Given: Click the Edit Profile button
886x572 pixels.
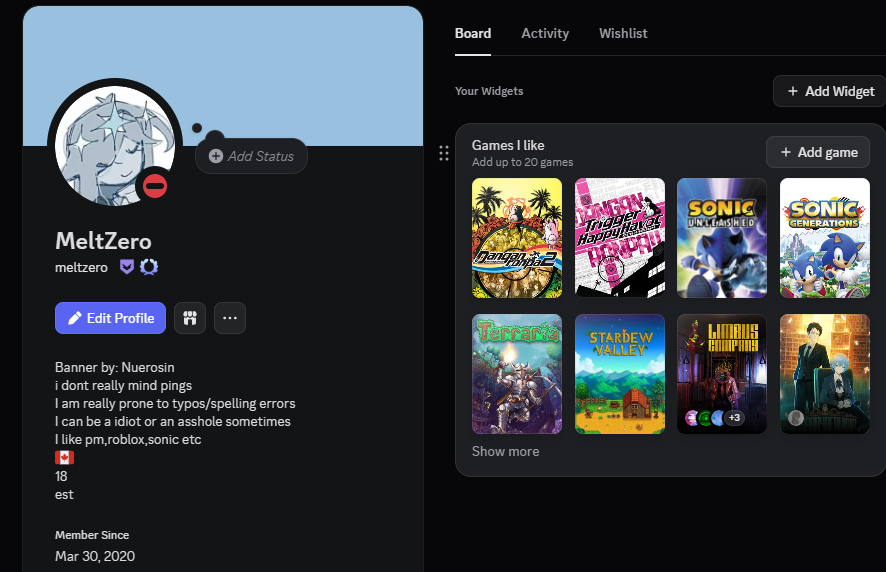Looking at the screenshot, I should tap(110, 318).
